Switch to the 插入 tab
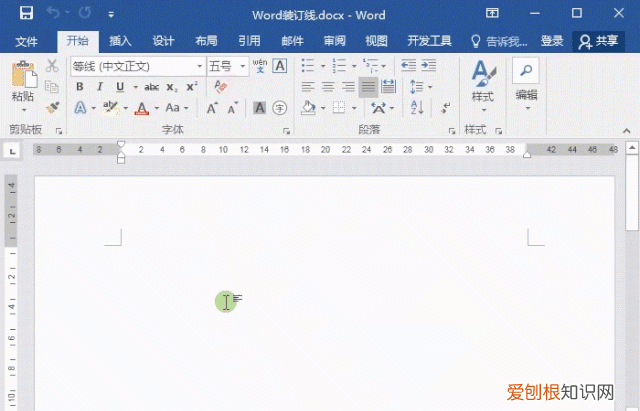Screen dimensions: 640x411 pyautogui.click(x=120, y=41)
